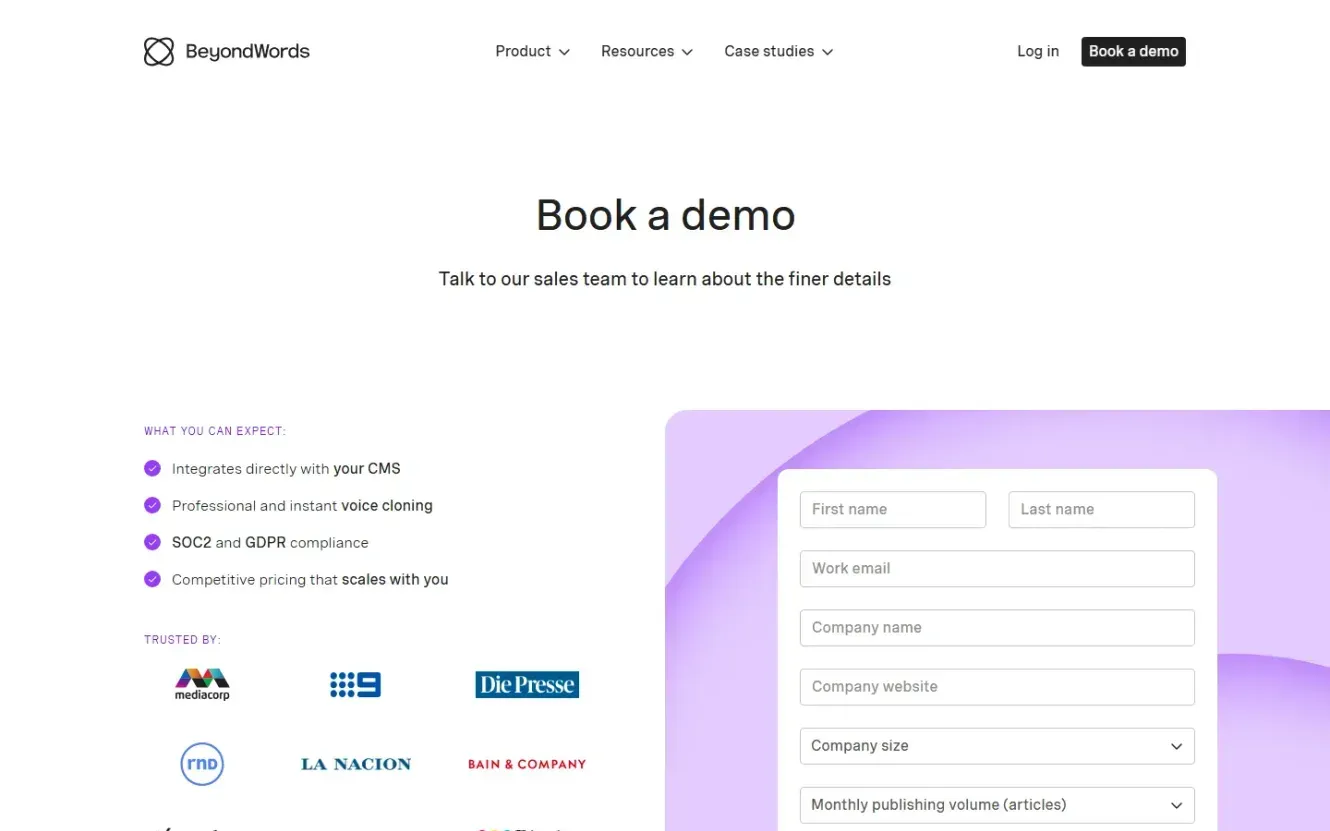Click 'Talk to our sales team' subtitle

(x=665, y=279)
